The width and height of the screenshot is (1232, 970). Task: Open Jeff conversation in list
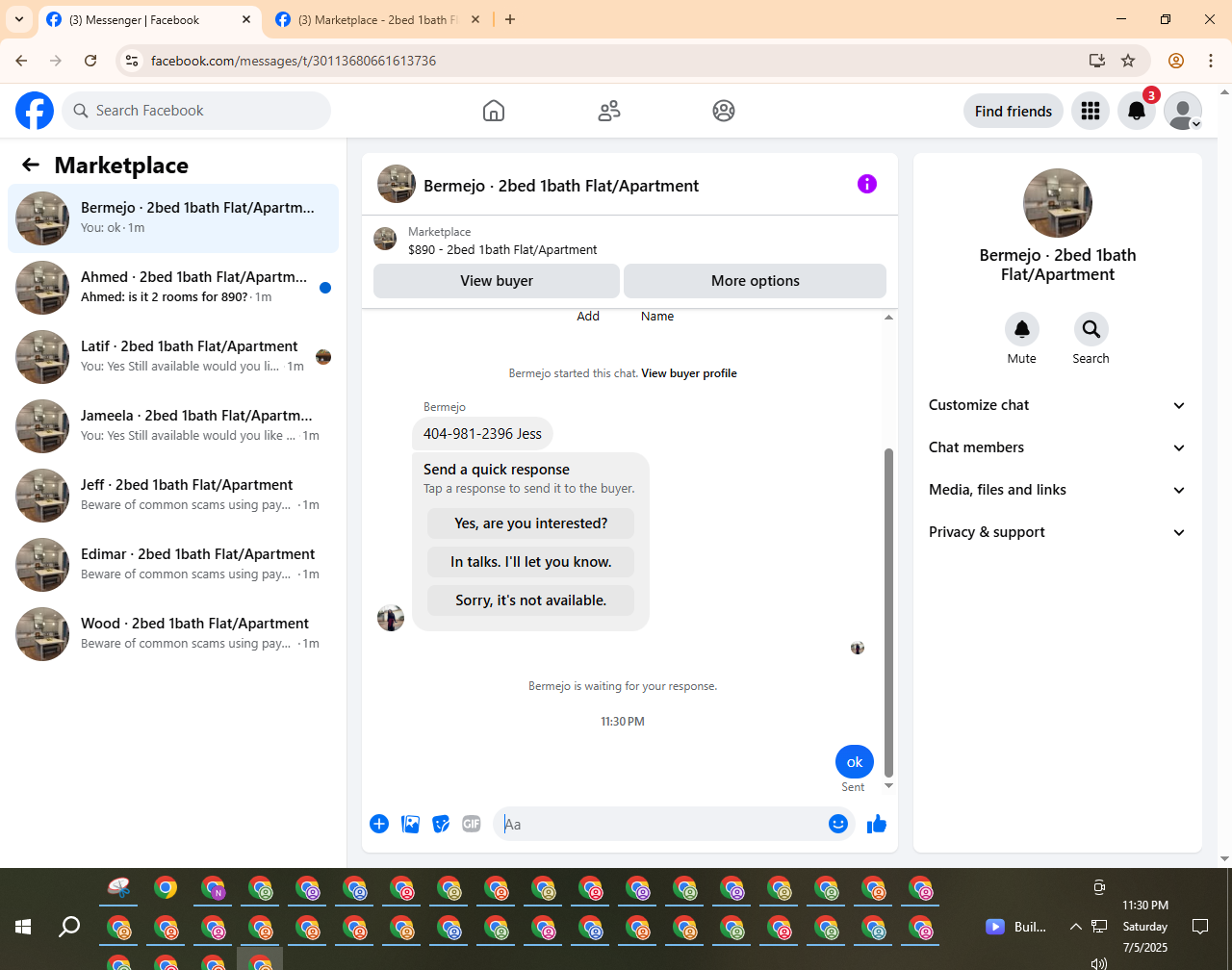pyautogui.click(x=173, y=496)
